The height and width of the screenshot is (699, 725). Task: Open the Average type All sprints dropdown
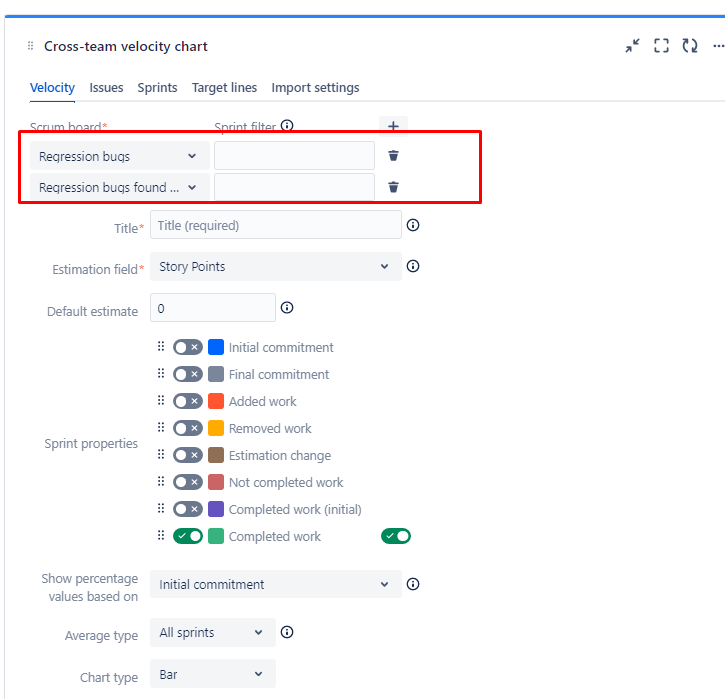pos(212,632)
